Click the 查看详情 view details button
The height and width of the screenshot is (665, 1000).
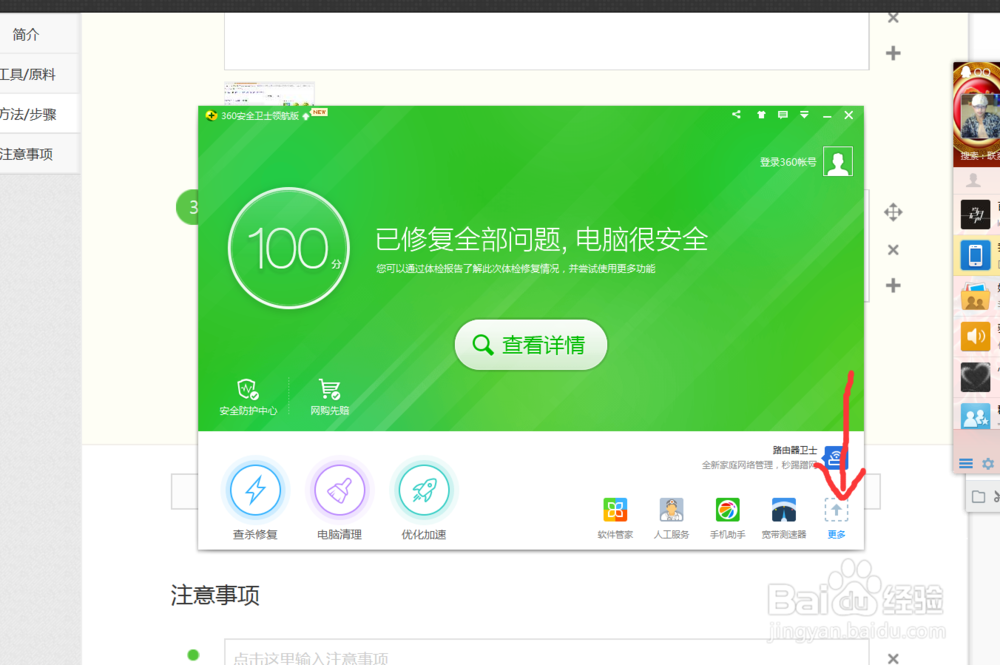530,344
